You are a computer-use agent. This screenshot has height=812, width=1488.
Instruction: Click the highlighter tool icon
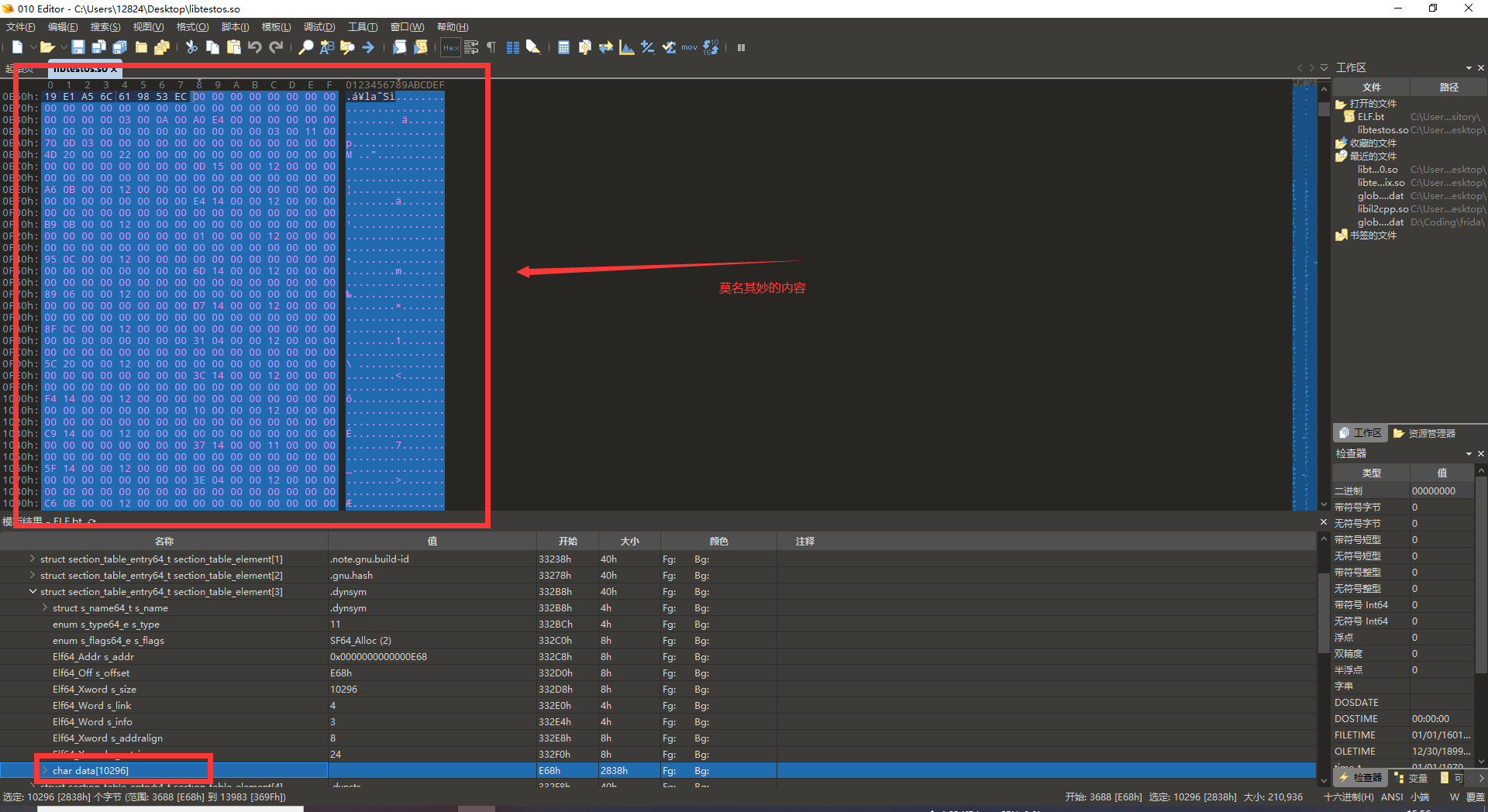point(533,47)
